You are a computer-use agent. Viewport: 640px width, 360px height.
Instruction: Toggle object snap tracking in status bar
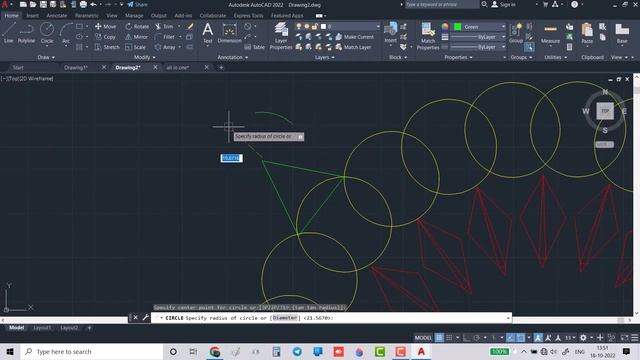[x=511, y=338]
